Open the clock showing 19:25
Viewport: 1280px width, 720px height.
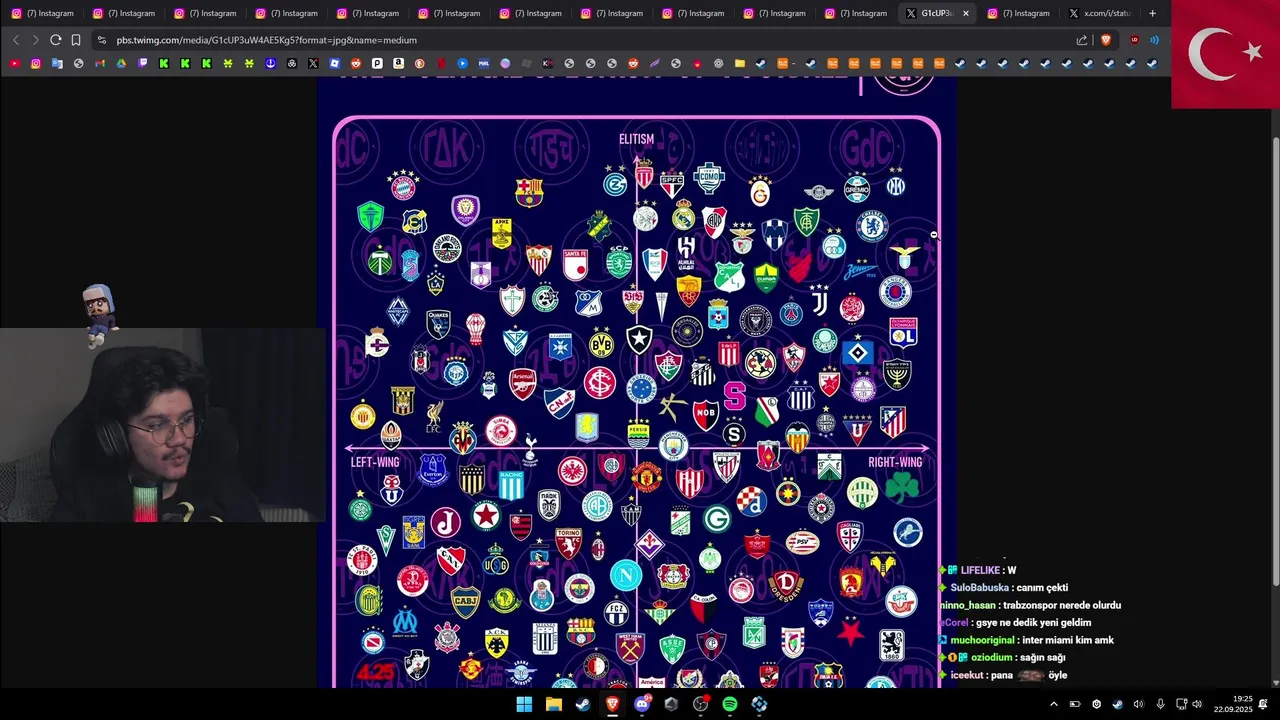click(x=1232, y=704)
